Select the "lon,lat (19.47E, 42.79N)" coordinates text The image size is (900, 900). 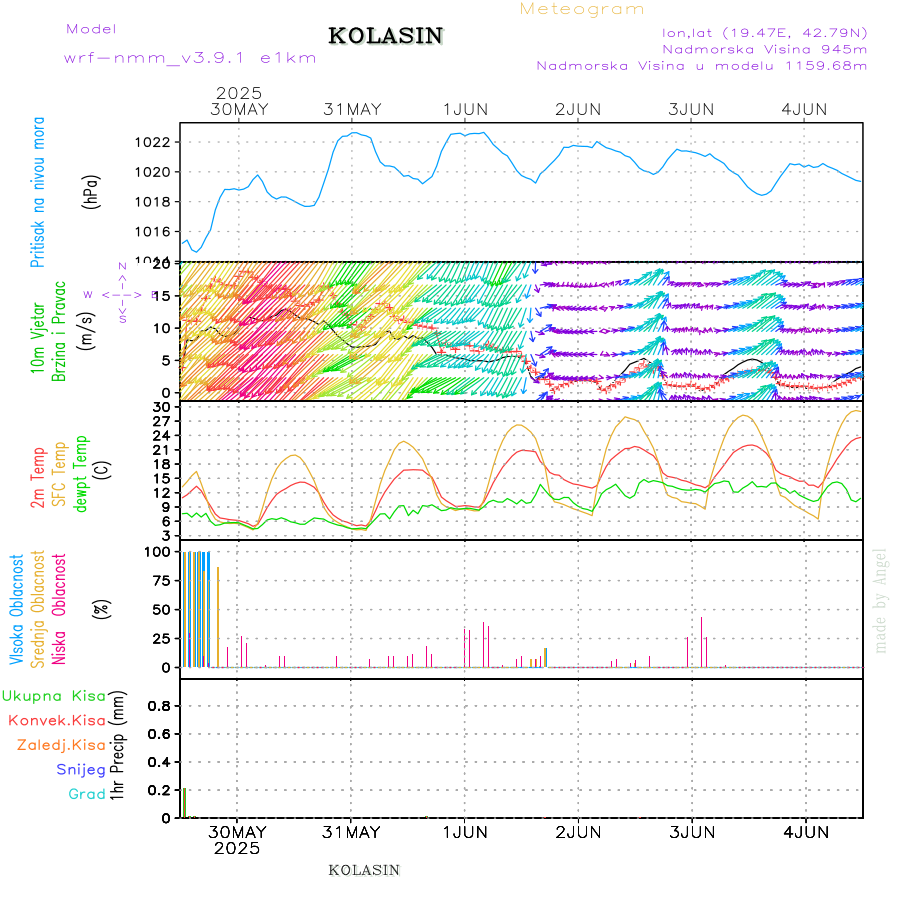(x=765, y=33)
